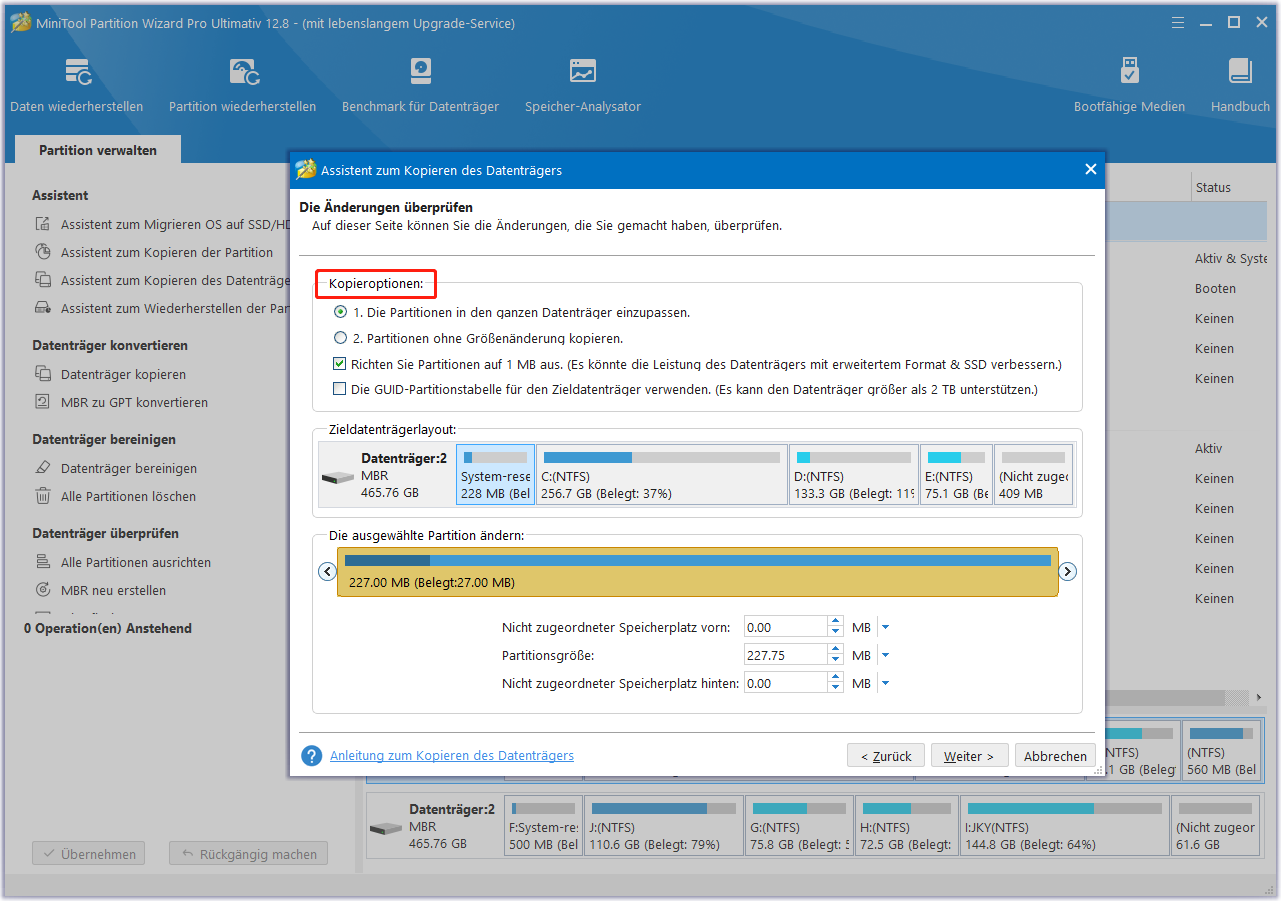
Task: Select C:(NTFS) 256.7 GB partition in layout
Action: [x=662, y=475]
